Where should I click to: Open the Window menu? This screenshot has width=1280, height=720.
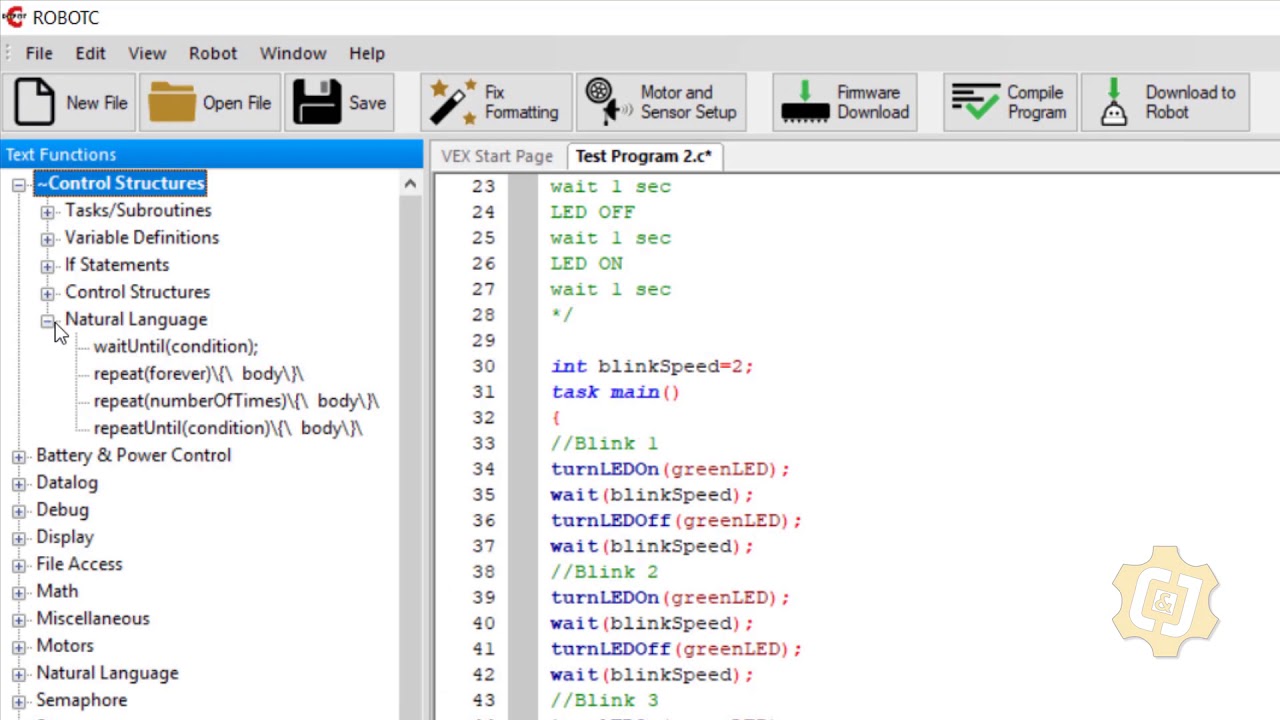pyautogui.click(x=293, y=53)
